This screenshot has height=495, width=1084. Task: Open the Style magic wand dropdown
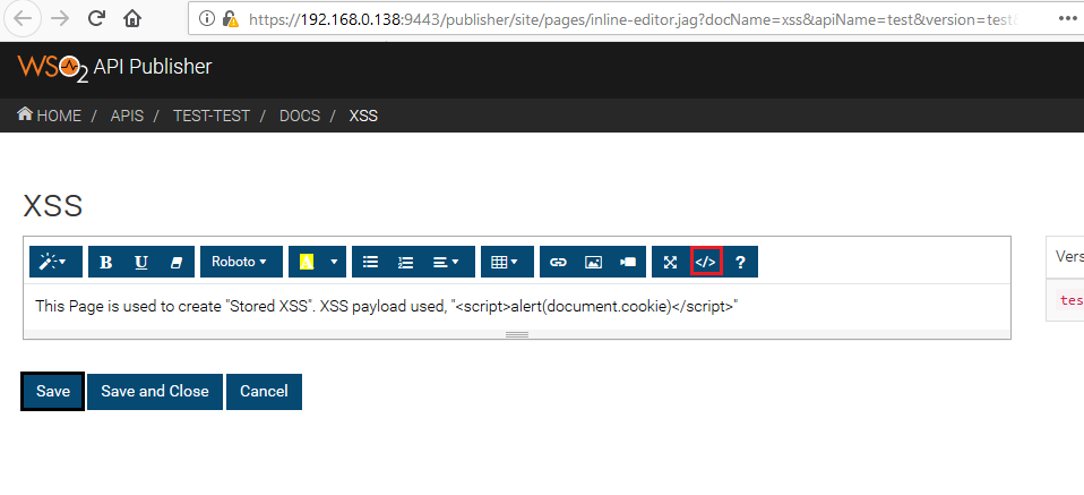point(55,262)
